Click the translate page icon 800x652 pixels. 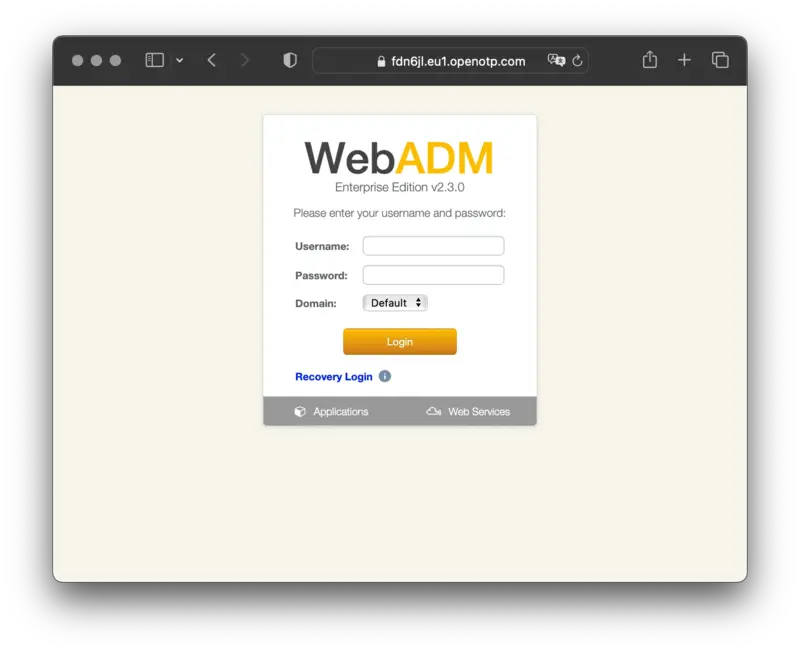tap(556, 60)
